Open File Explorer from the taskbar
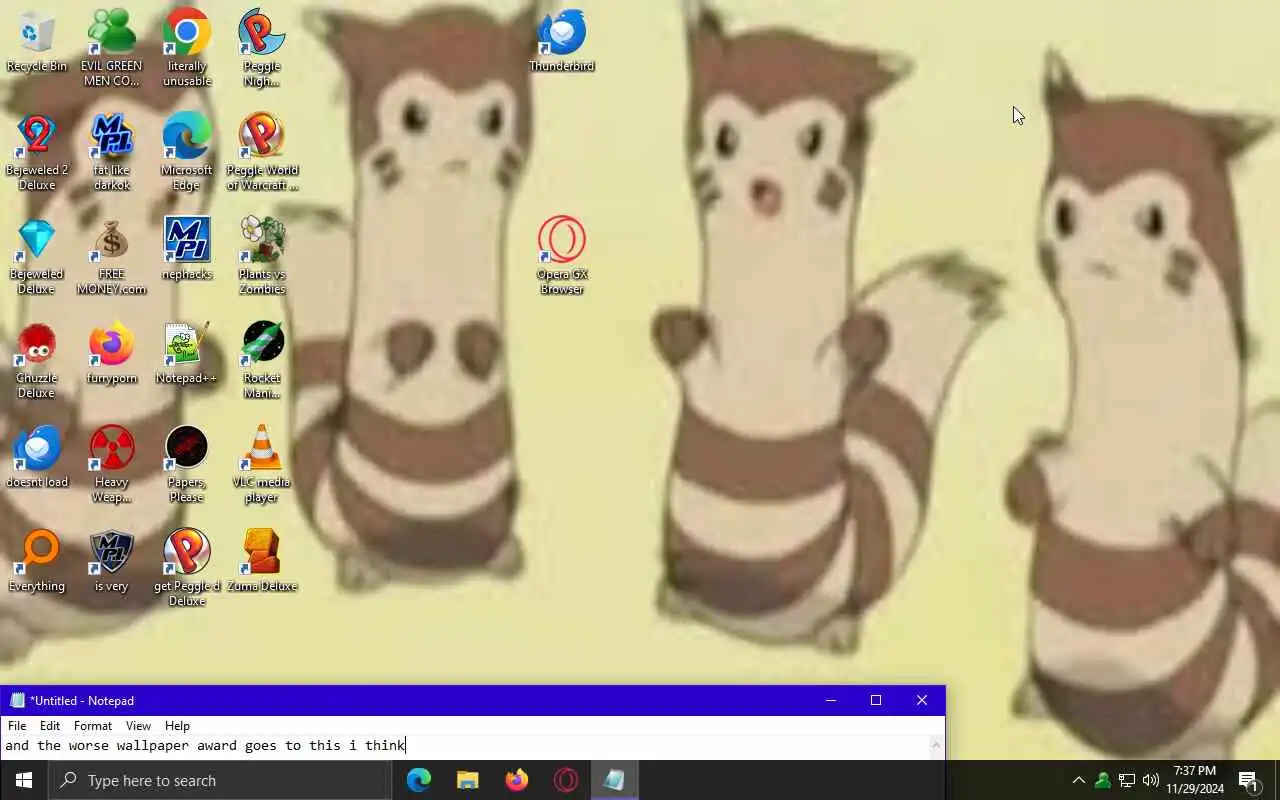Viewport: 1280px width, 800px height. click(467, 780)
